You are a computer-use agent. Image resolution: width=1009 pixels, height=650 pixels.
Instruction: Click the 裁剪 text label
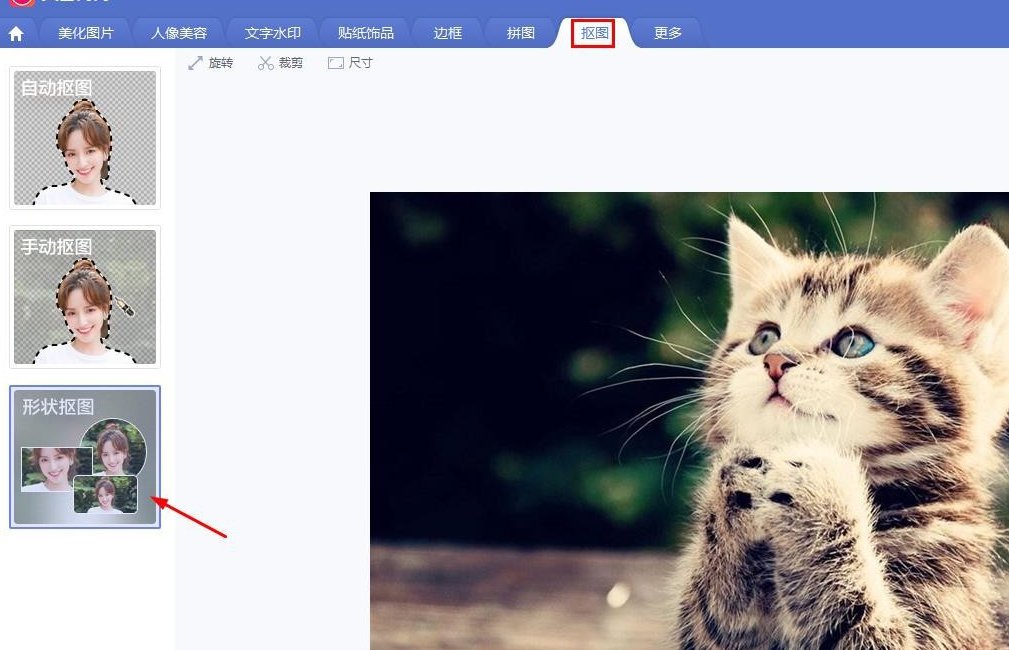point(291,62)
